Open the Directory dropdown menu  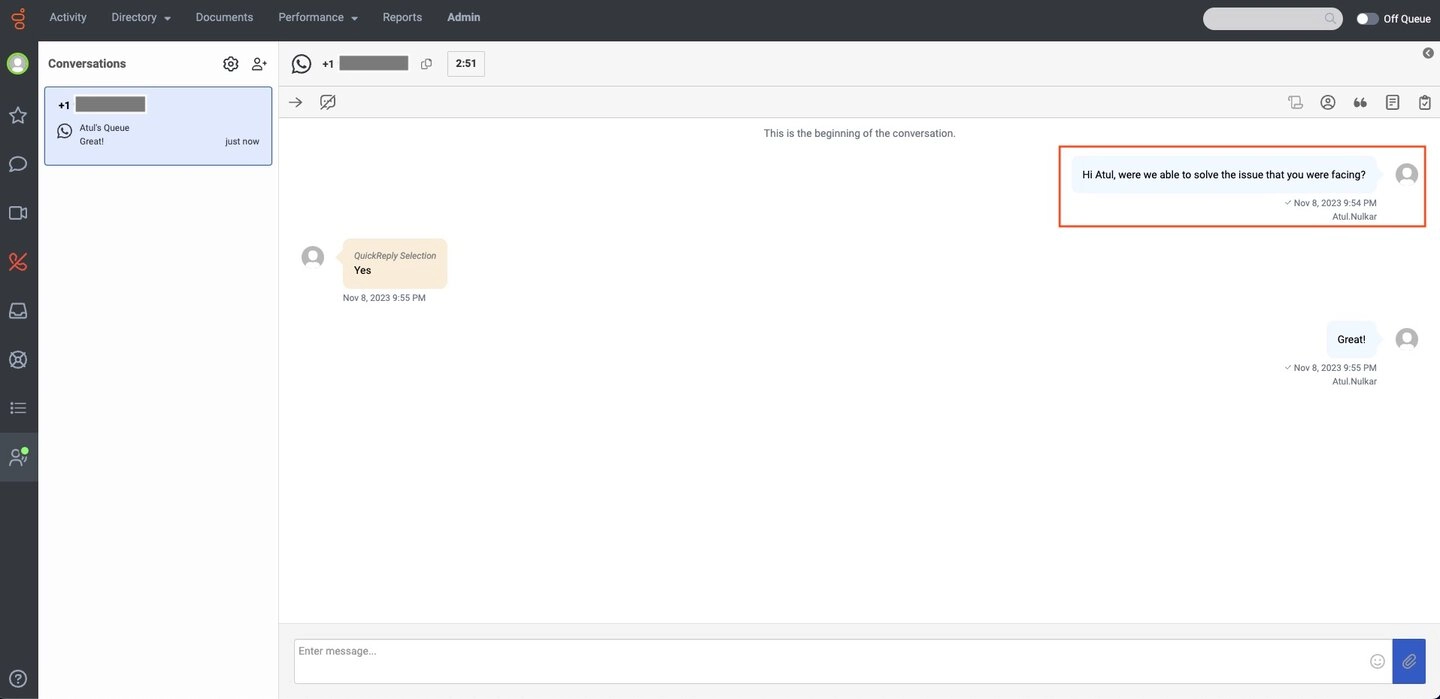point(141,18)
